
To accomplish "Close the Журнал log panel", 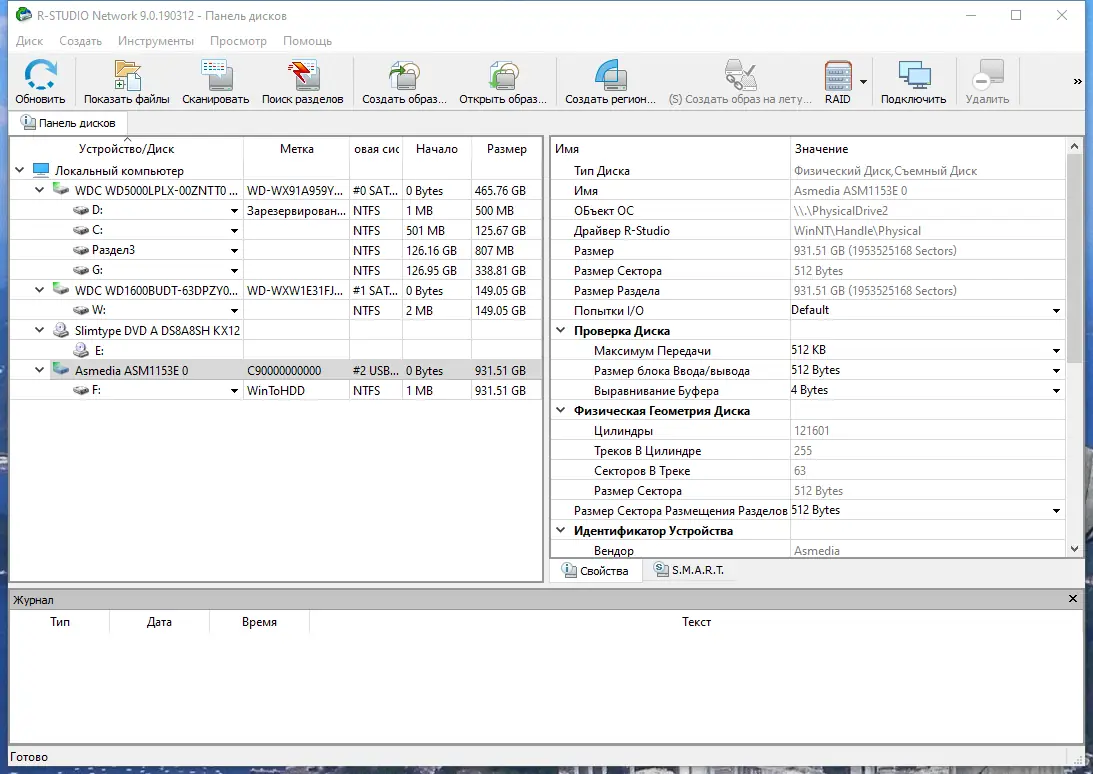I will [x=1073, y=599].
